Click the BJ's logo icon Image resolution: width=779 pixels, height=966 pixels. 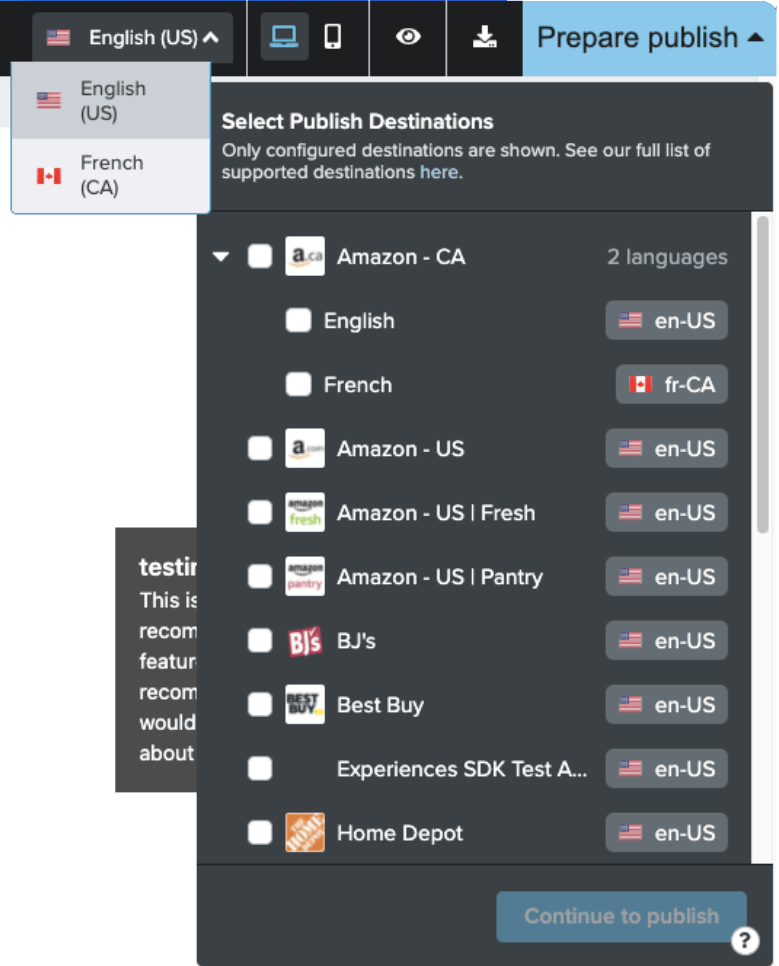[x=304, y=641]
